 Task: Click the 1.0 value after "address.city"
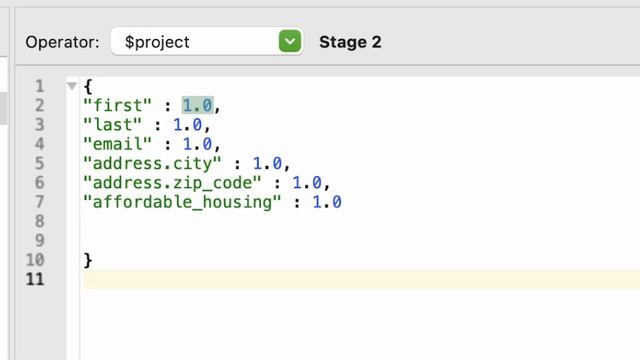pyautogui.click(x=267, y=163)
